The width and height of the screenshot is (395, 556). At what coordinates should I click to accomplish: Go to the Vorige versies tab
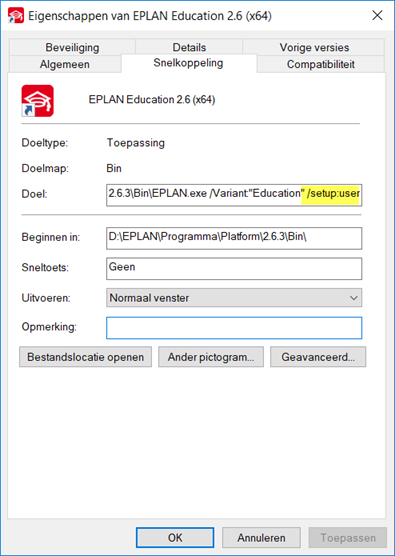tap(314, 47)
